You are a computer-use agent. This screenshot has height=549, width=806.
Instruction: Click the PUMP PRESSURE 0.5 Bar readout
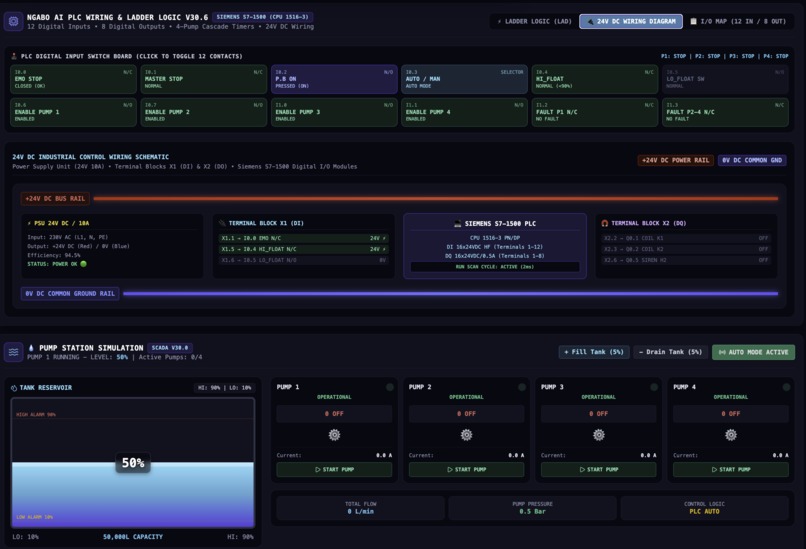pyautogui.click(x=532, y=508)
